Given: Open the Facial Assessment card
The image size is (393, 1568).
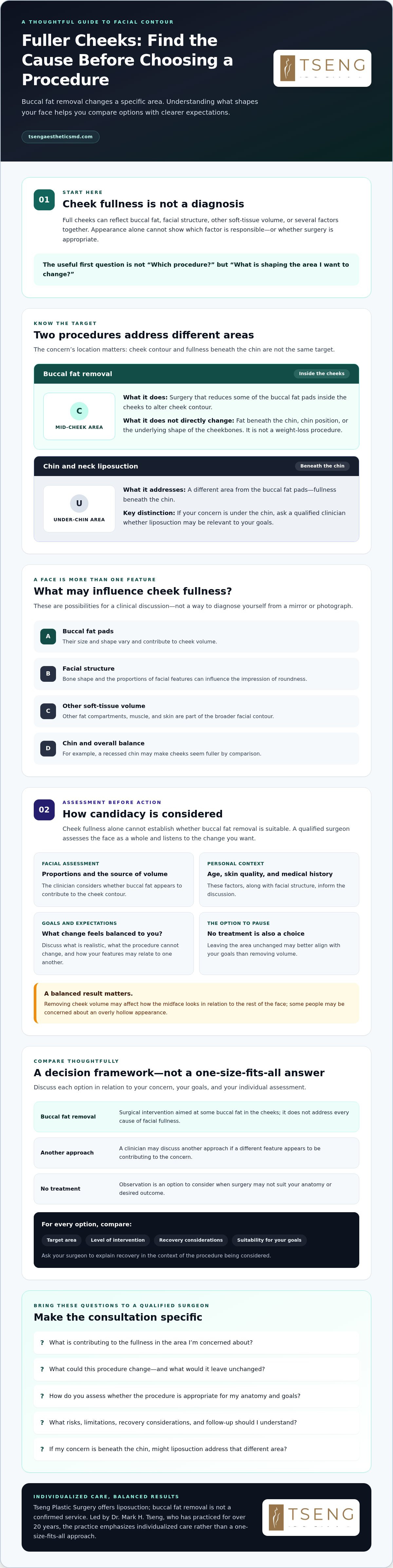Looking at the screenshot, I should pyautogui.click(x=114, y=880).
